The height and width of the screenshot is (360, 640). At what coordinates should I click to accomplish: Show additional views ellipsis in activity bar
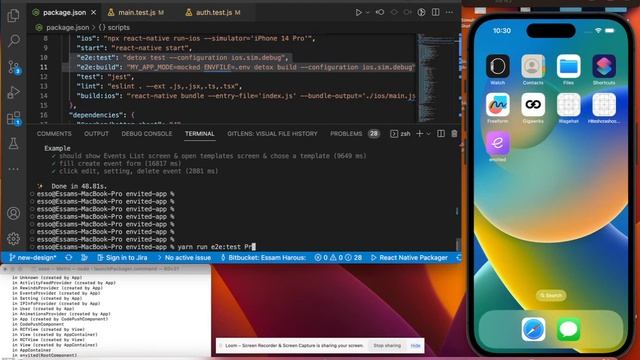13,169
